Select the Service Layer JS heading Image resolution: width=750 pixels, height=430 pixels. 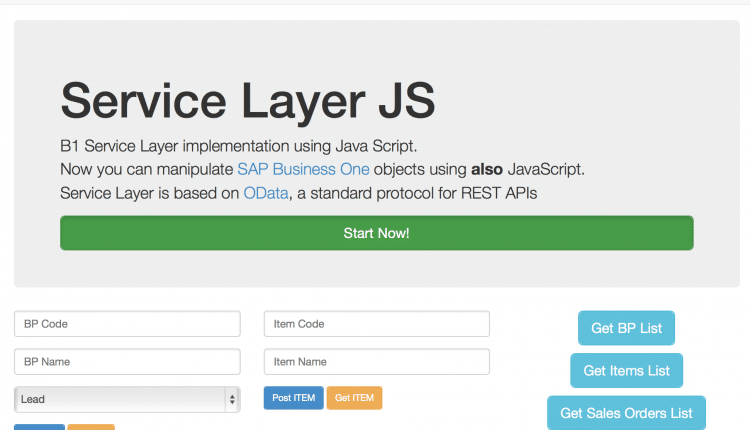coord(248,101)
